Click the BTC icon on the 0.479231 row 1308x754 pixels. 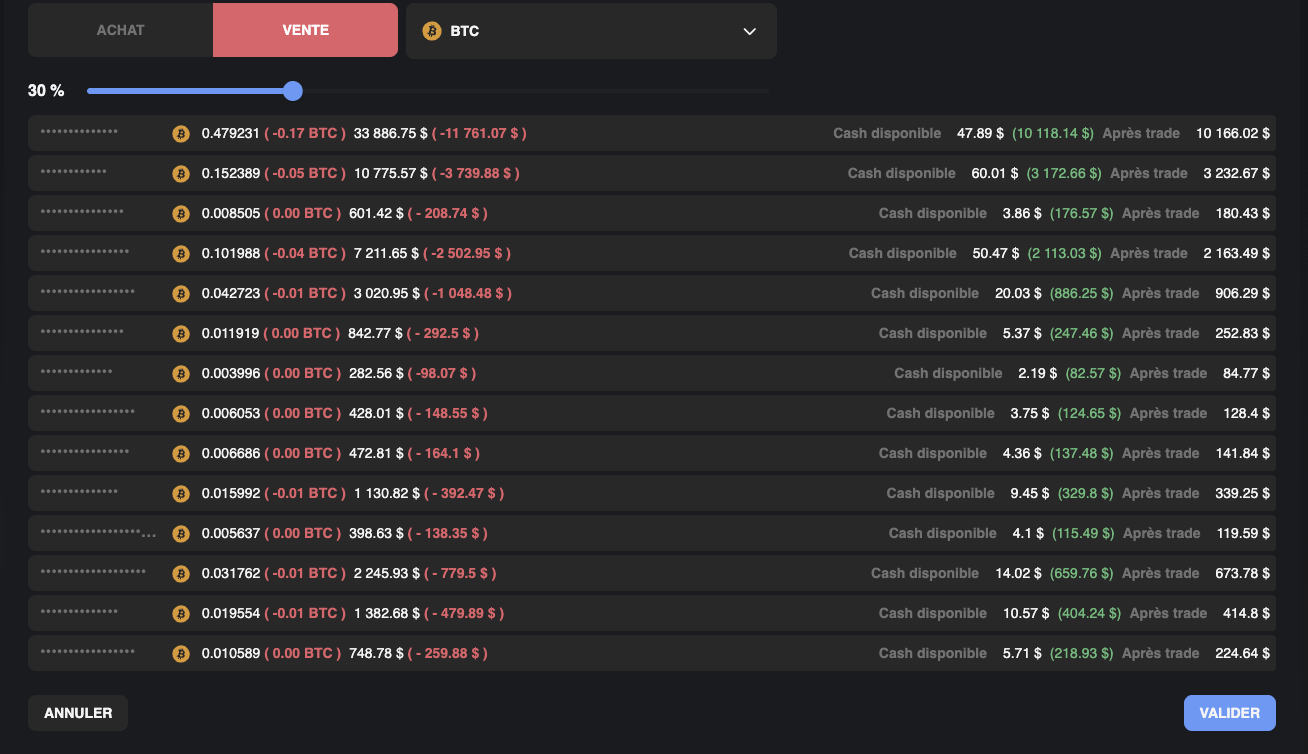(181, 133)
